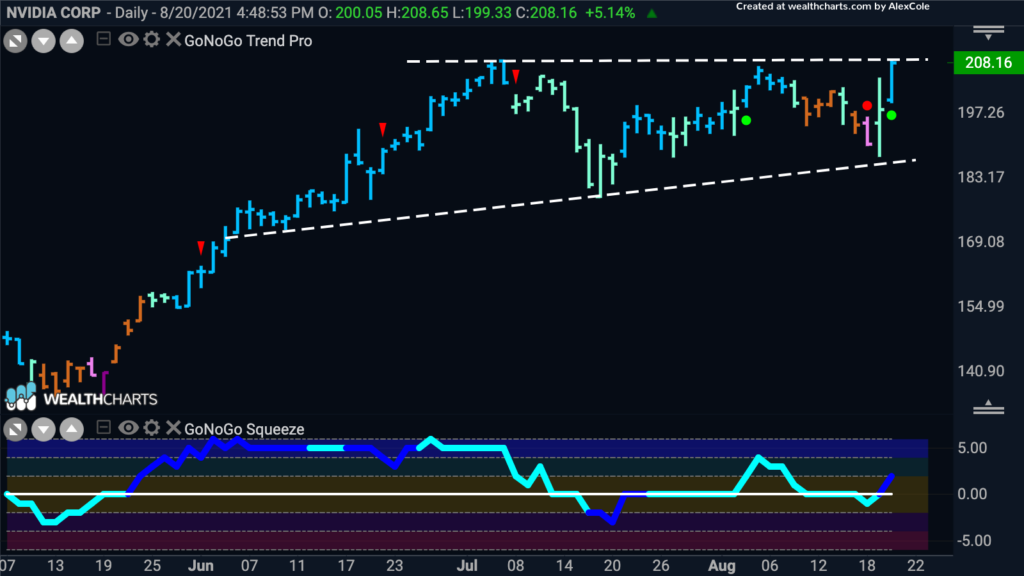This screenshot has width=1024, height=576.
Task: Remove the GoNoGo Trend Pro indicator
Action: pos(173,40)
